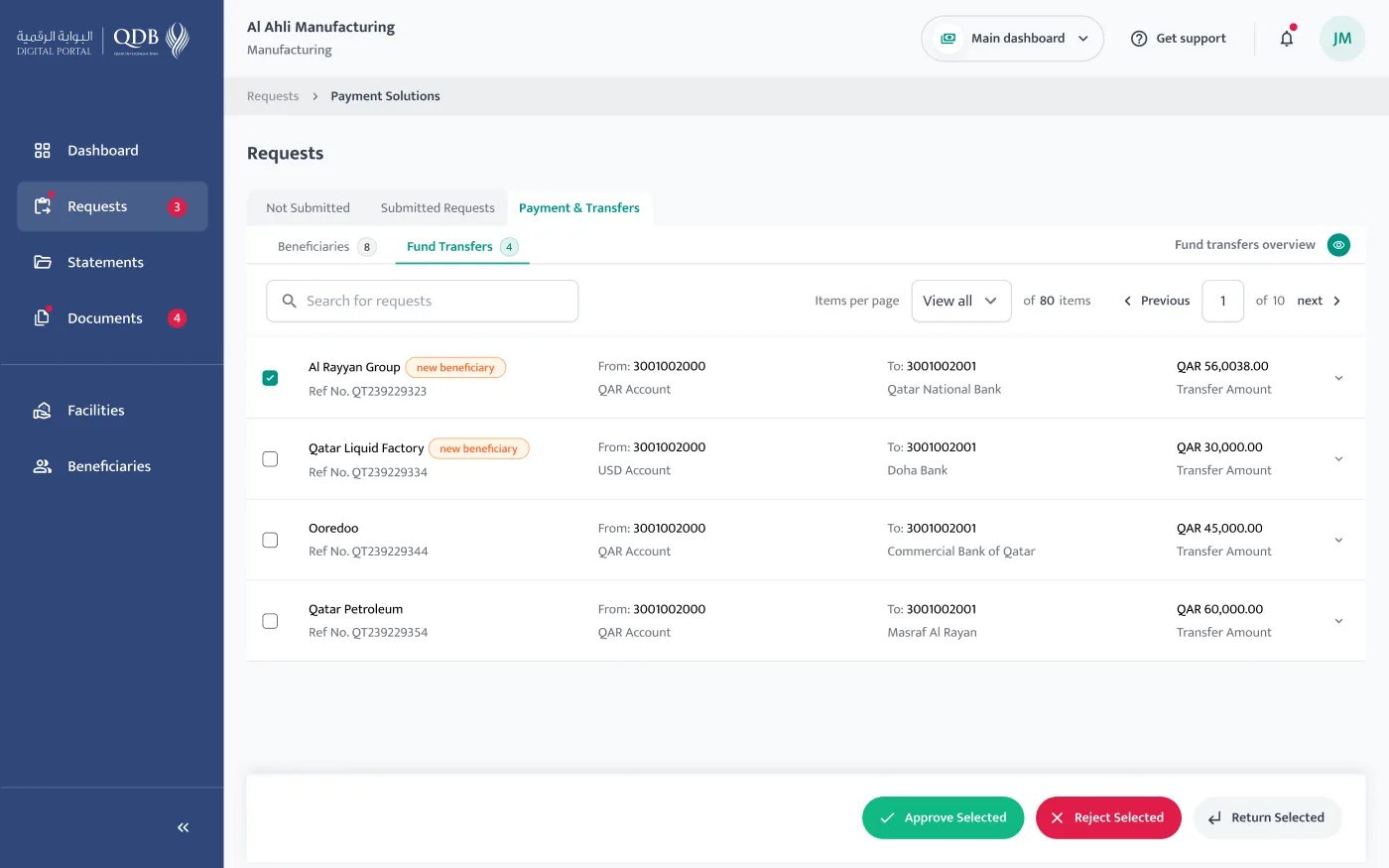This screenshot has height=868, width=1389.
Task: Click Get support link
Action: [x=1179, y=39]
